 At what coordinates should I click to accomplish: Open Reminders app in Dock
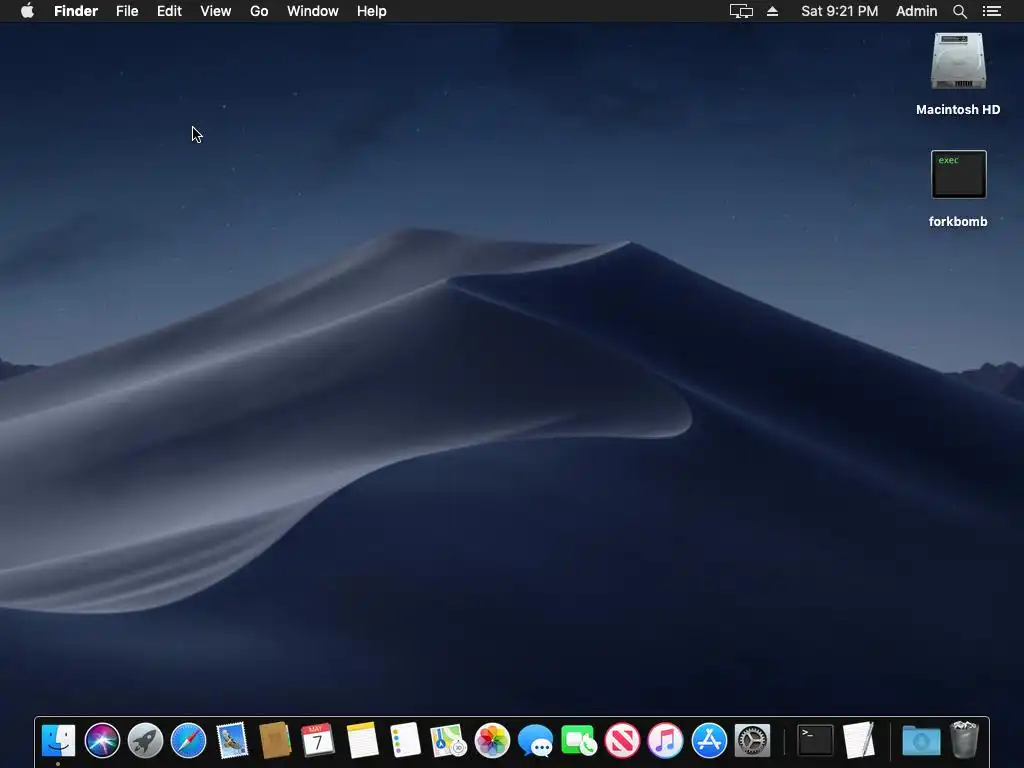click(x=405, y=741)
